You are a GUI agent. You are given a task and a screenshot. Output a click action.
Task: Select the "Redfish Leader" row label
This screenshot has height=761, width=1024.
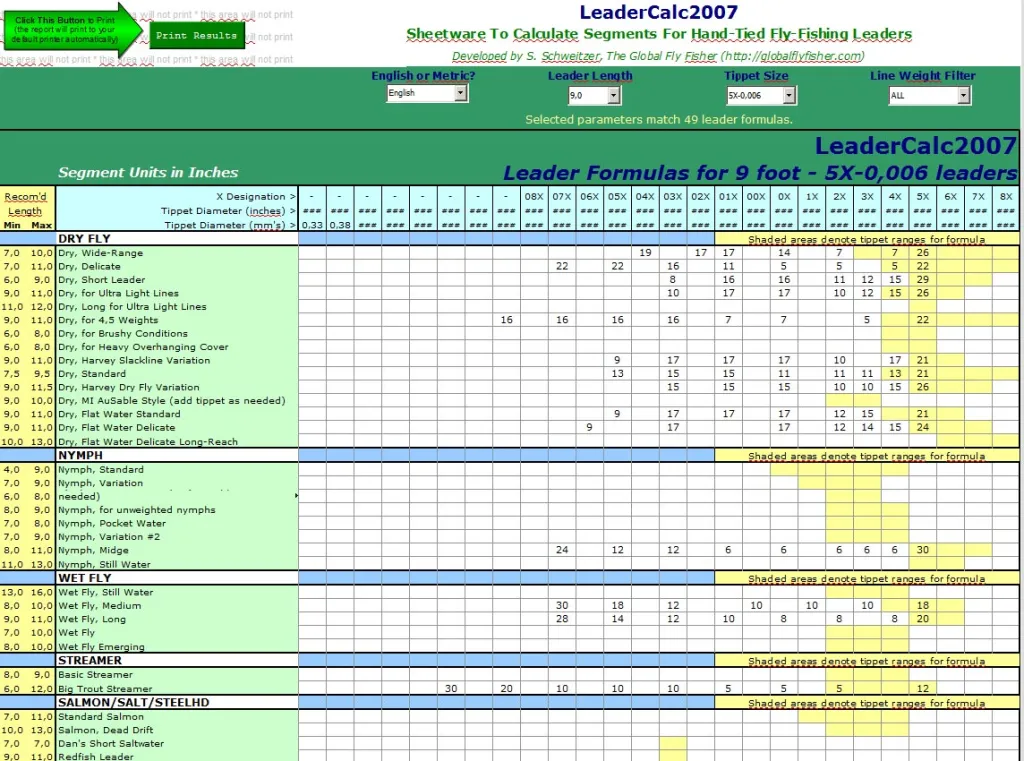point(95,756)
